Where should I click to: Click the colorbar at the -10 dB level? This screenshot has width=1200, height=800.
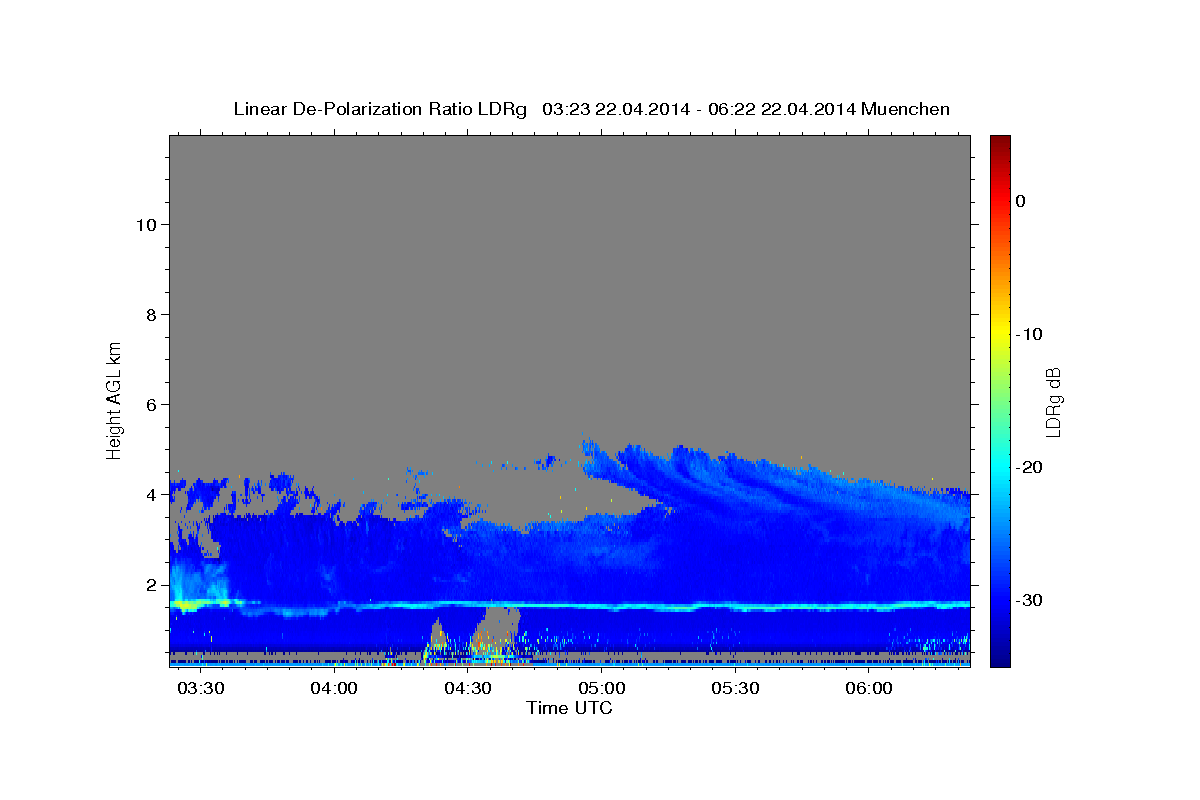tap(1000, 334)
